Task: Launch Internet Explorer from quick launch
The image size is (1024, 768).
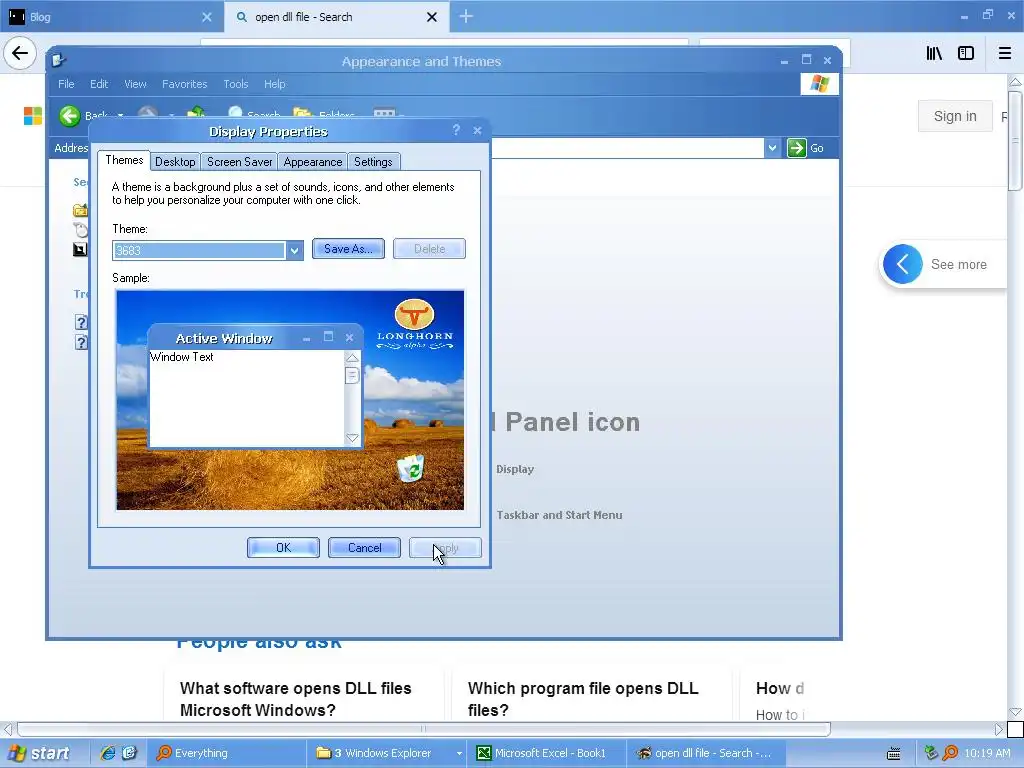Action: [x=107, y=753]
